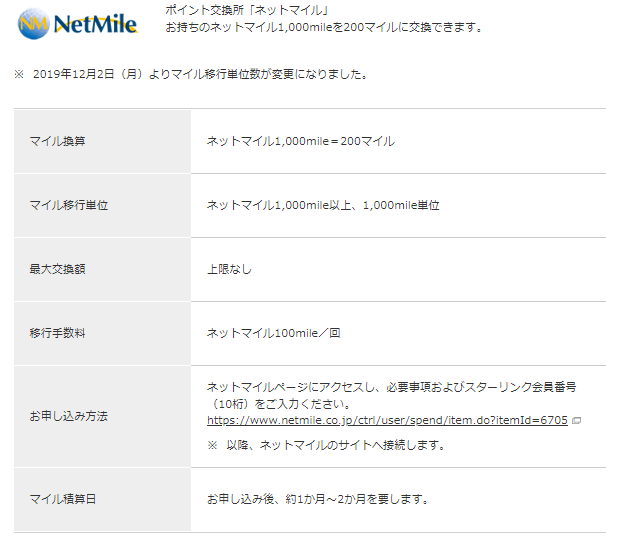The height and width of the screenshot is (551, 620).
Task: Click the ネットマイルページにアクセスし instruction text
Action: point(391,395)
